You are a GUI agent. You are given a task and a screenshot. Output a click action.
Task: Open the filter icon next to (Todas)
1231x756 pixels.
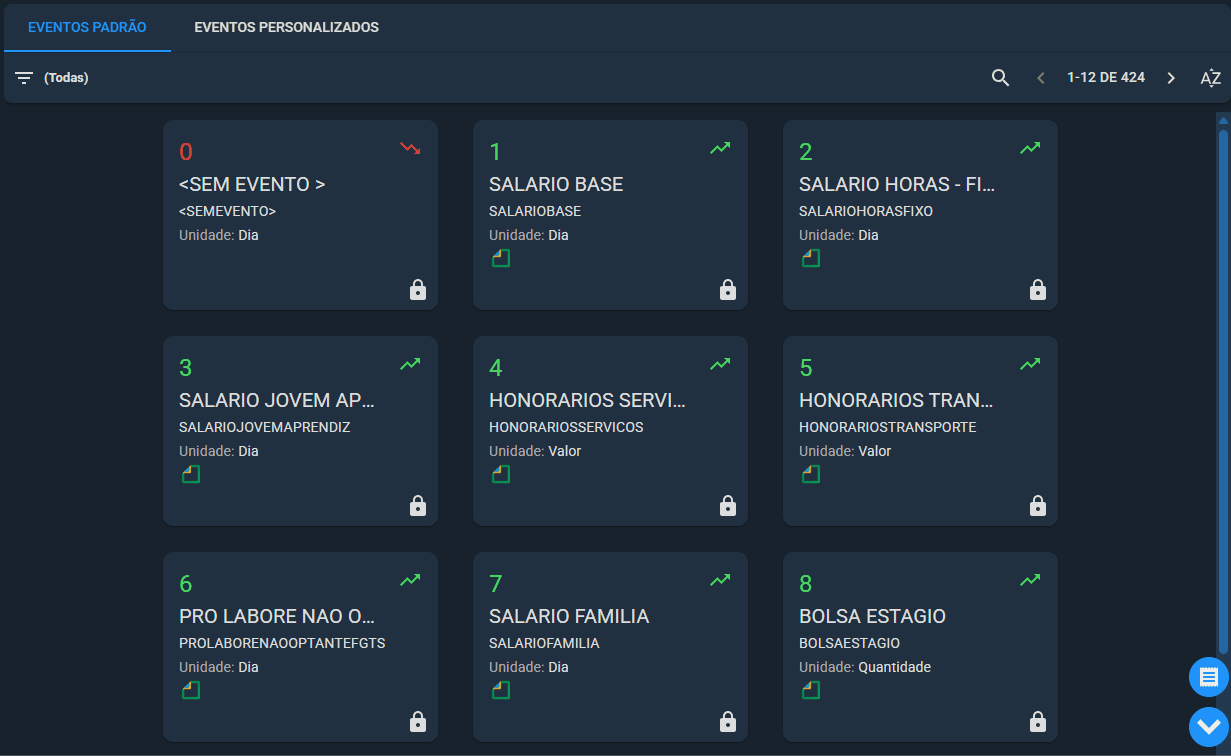(24, 78)
